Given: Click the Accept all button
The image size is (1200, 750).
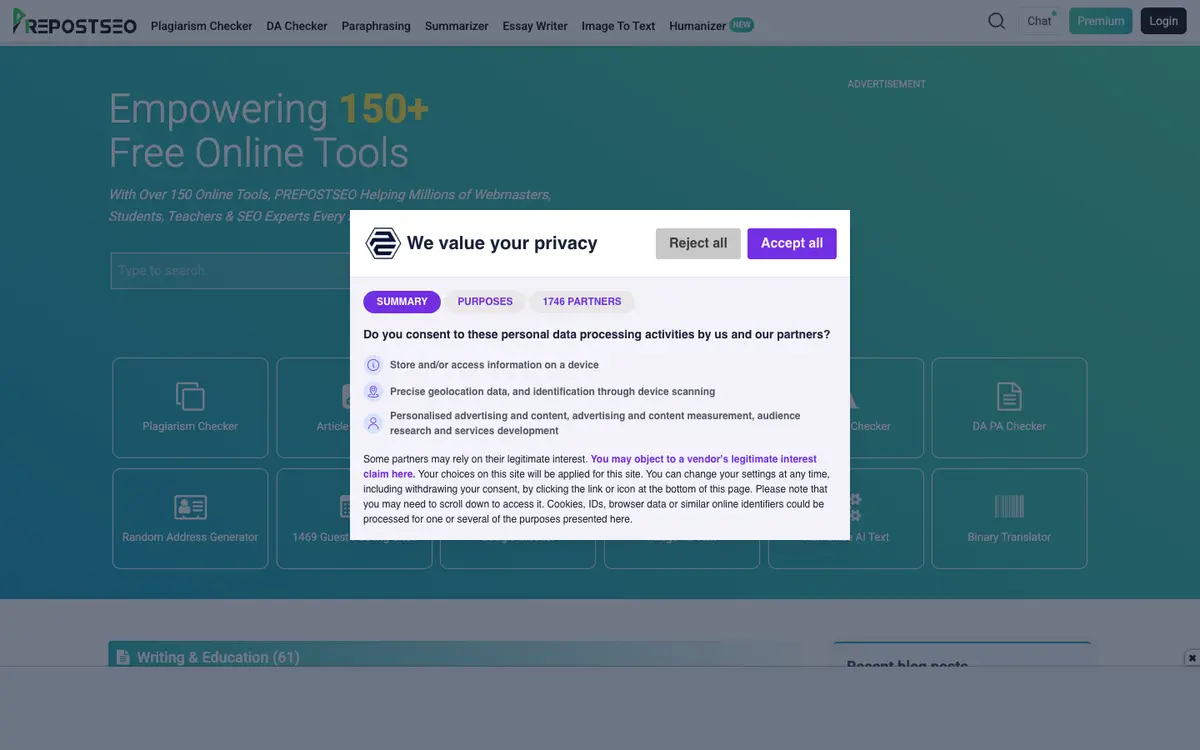Looking at the screenshot, I should [792, 243].
